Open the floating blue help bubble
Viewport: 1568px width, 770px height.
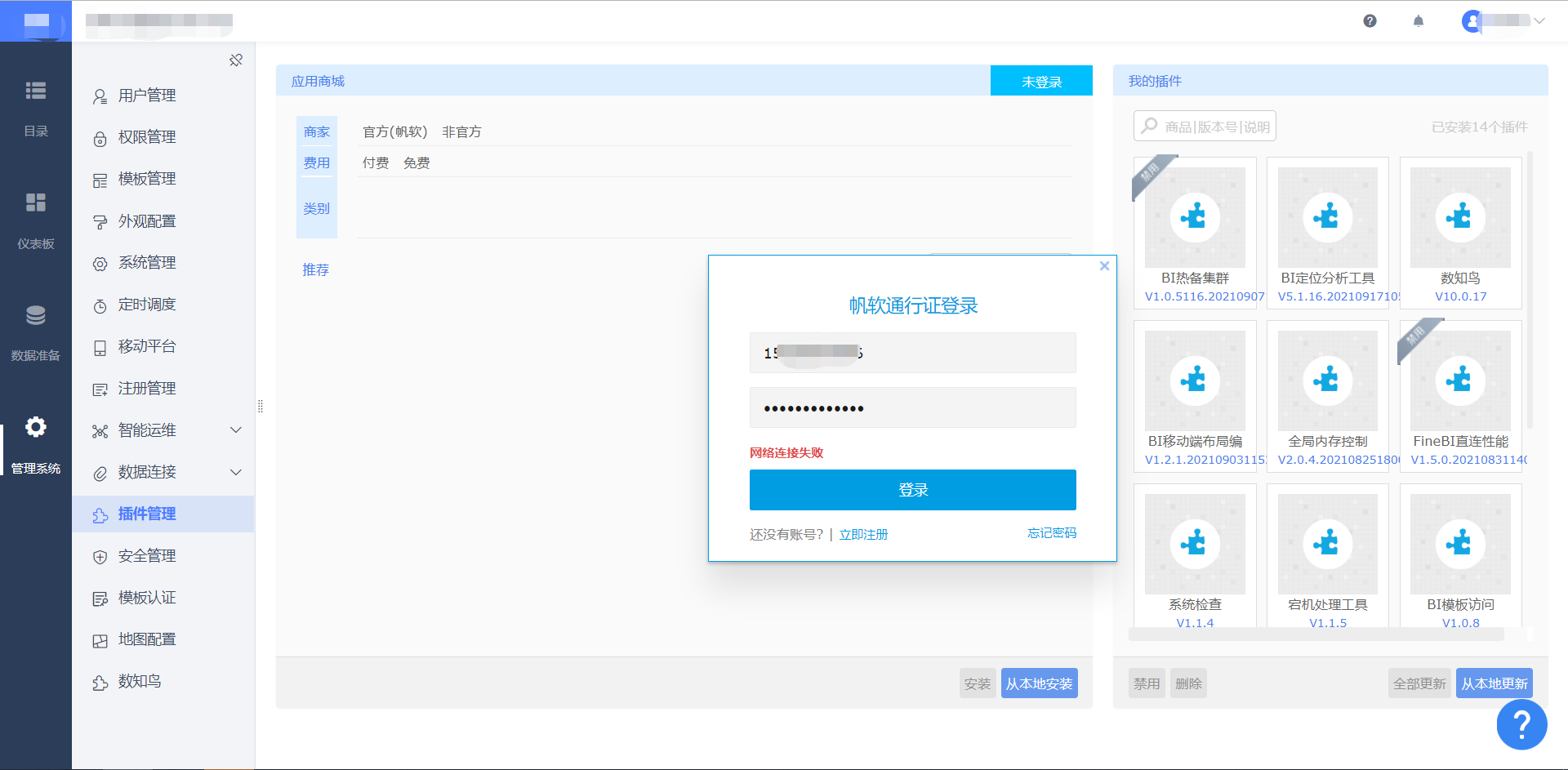(1521, 724)
